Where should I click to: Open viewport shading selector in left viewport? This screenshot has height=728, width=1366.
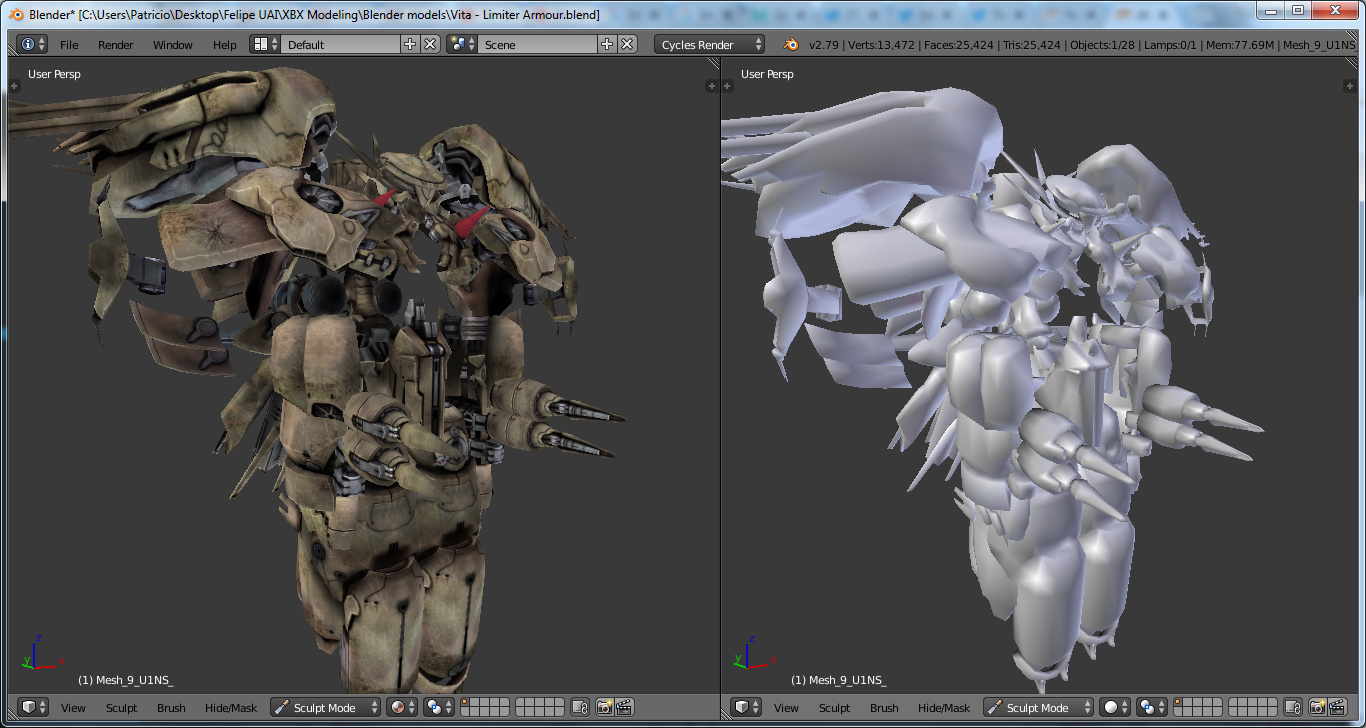tap(402, 708)
